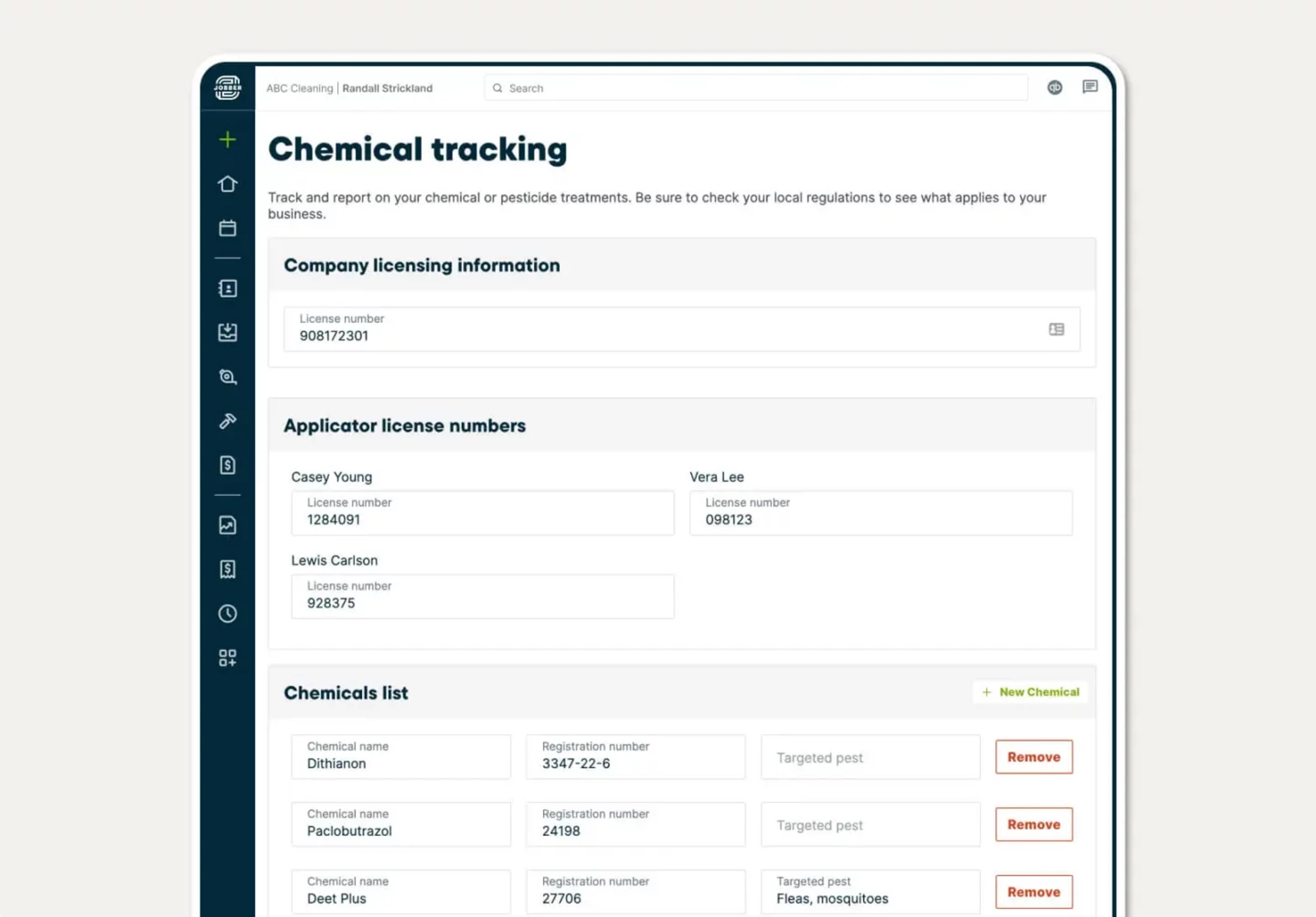Edit the Deet Plus chemical name field

[401, 892]
